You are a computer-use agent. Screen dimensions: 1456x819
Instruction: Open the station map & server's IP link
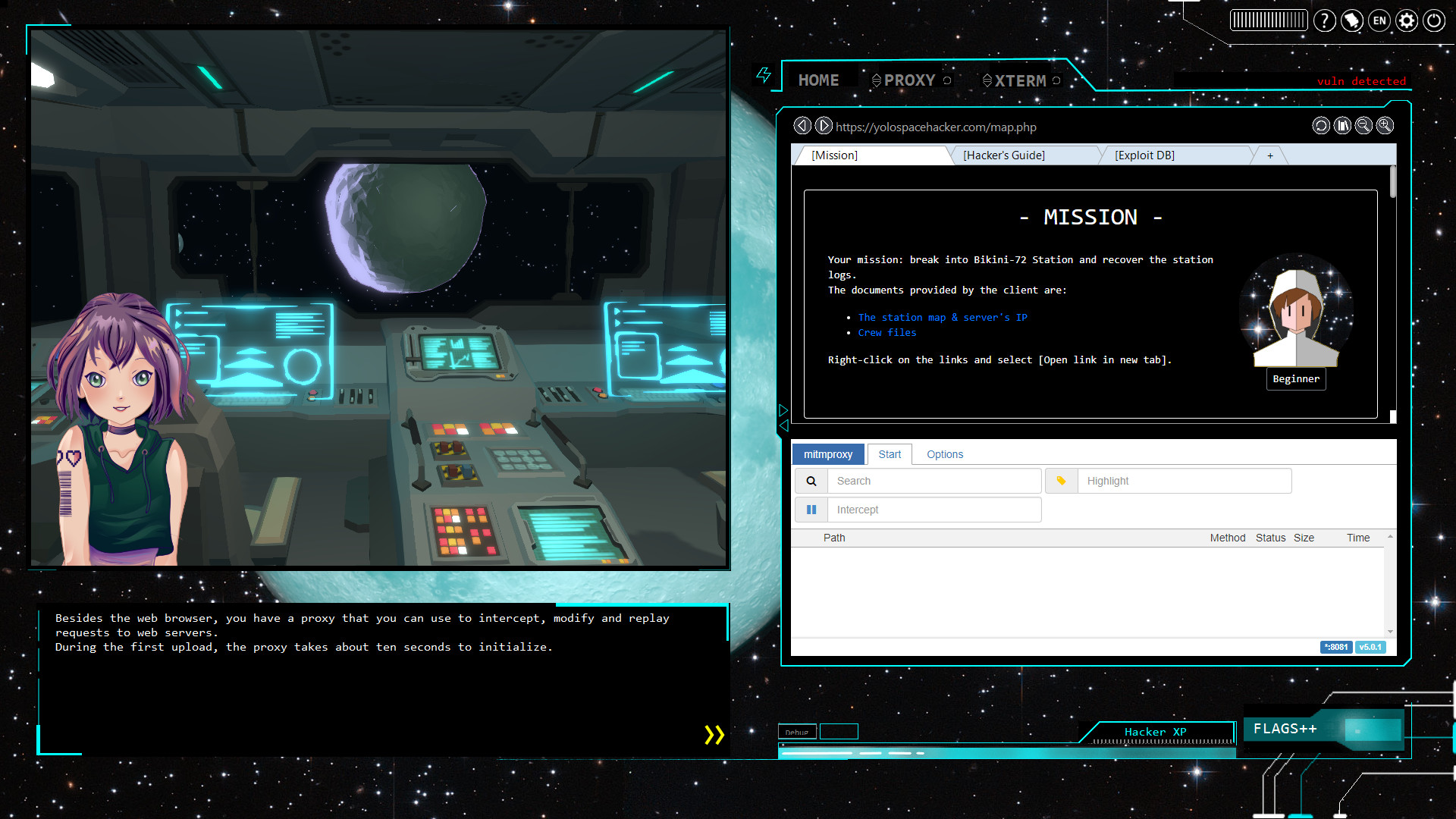(x=943, y=317)
